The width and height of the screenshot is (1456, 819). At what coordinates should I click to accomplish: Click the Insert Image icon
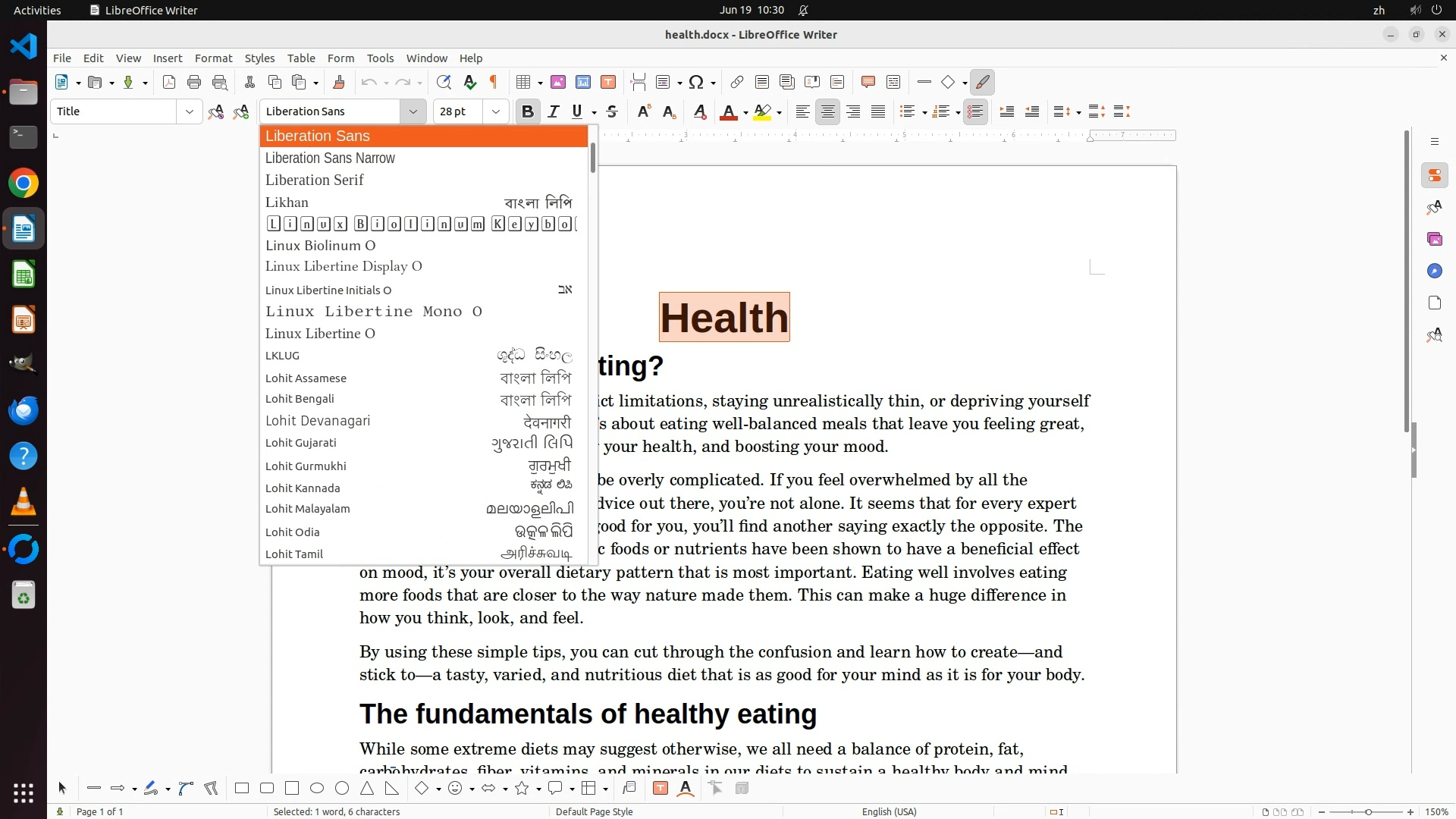[558, 83]
